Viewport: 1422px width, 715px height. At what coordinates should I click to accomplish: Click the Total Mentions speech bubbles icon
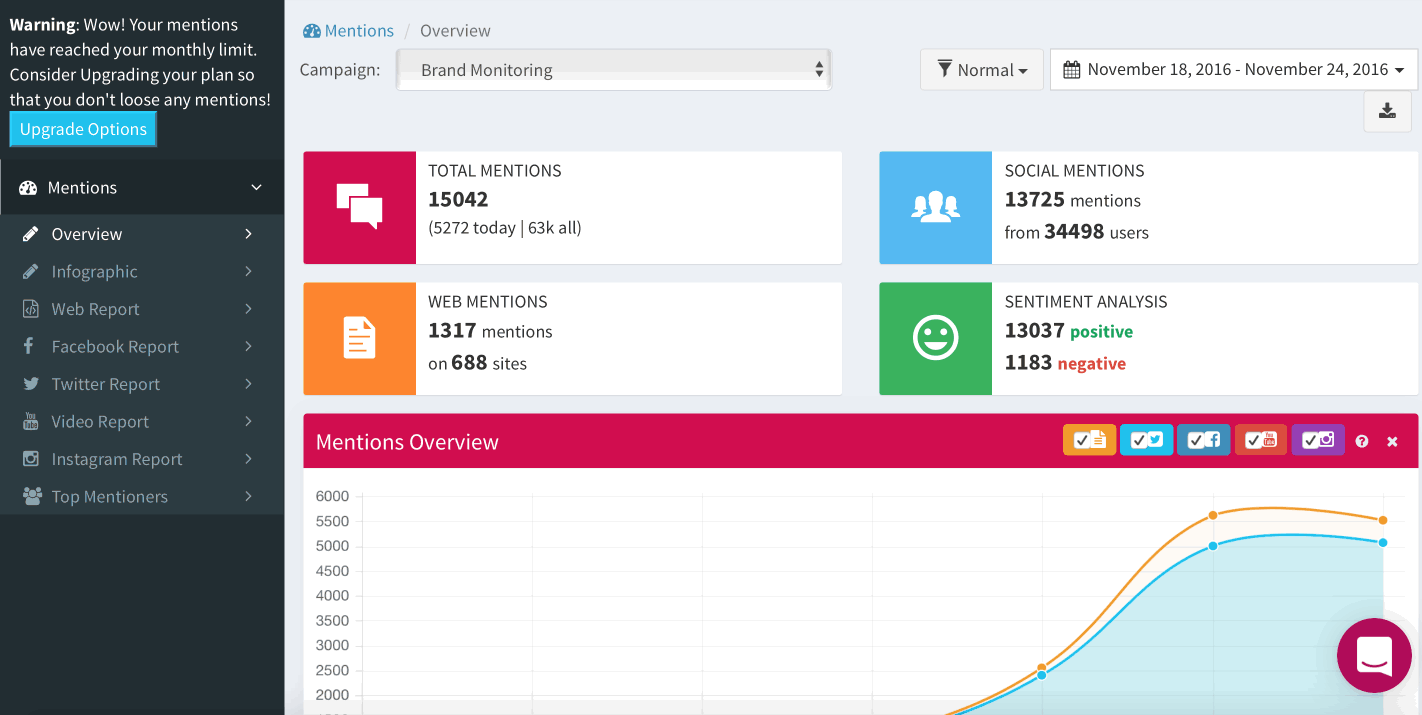pos(359,207)
